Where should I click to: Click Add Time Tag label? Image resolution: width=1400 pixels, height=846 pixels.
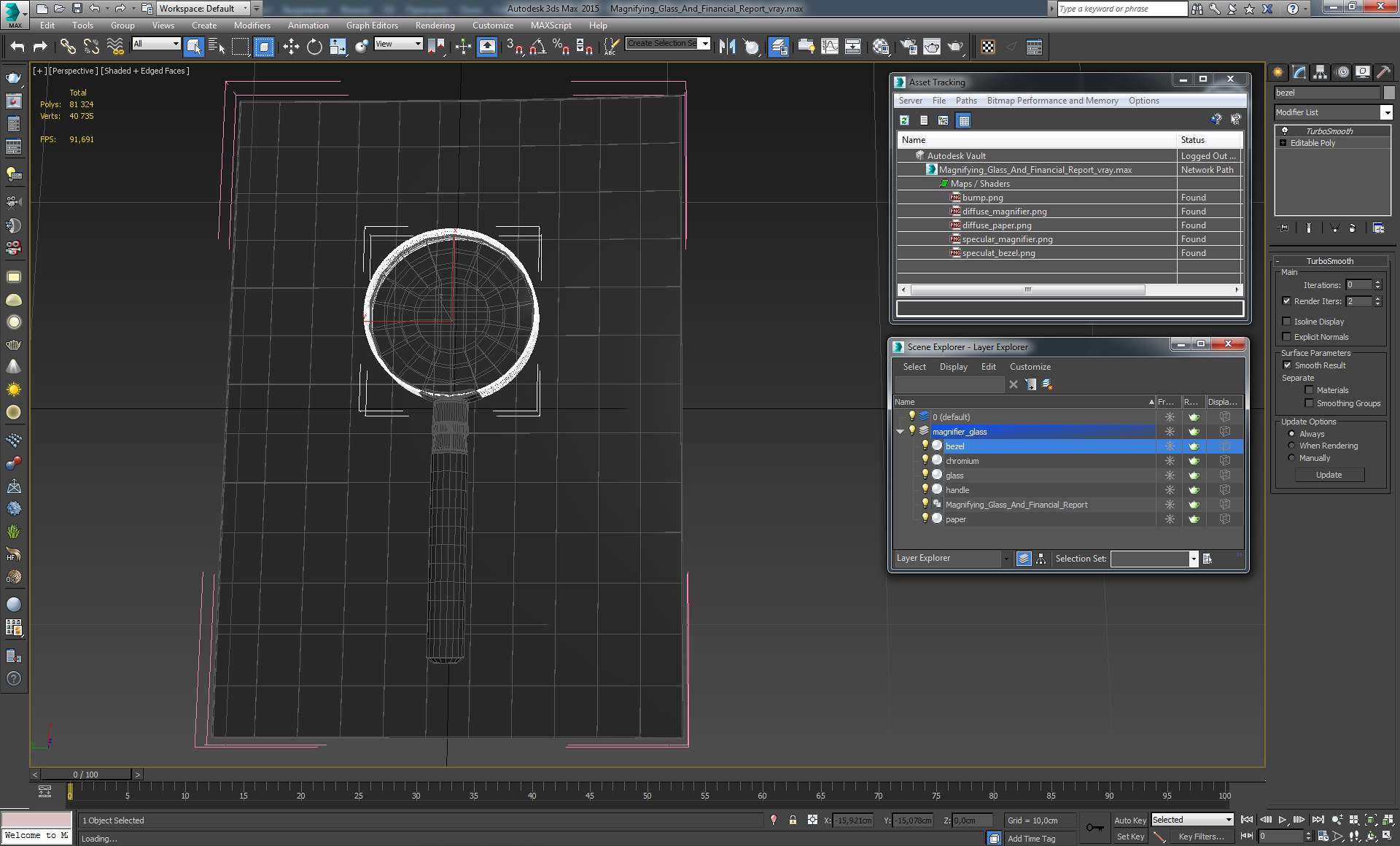[x=1031, y=839]
